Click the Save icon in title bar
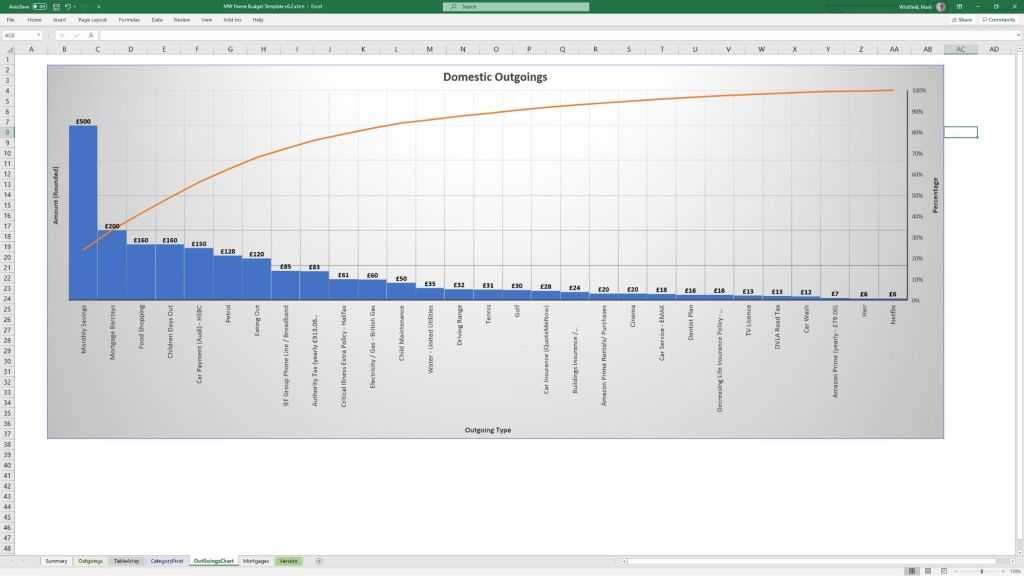Image resolution: width=1024 pixels, height=576 pixels. (x=56, y=6)
